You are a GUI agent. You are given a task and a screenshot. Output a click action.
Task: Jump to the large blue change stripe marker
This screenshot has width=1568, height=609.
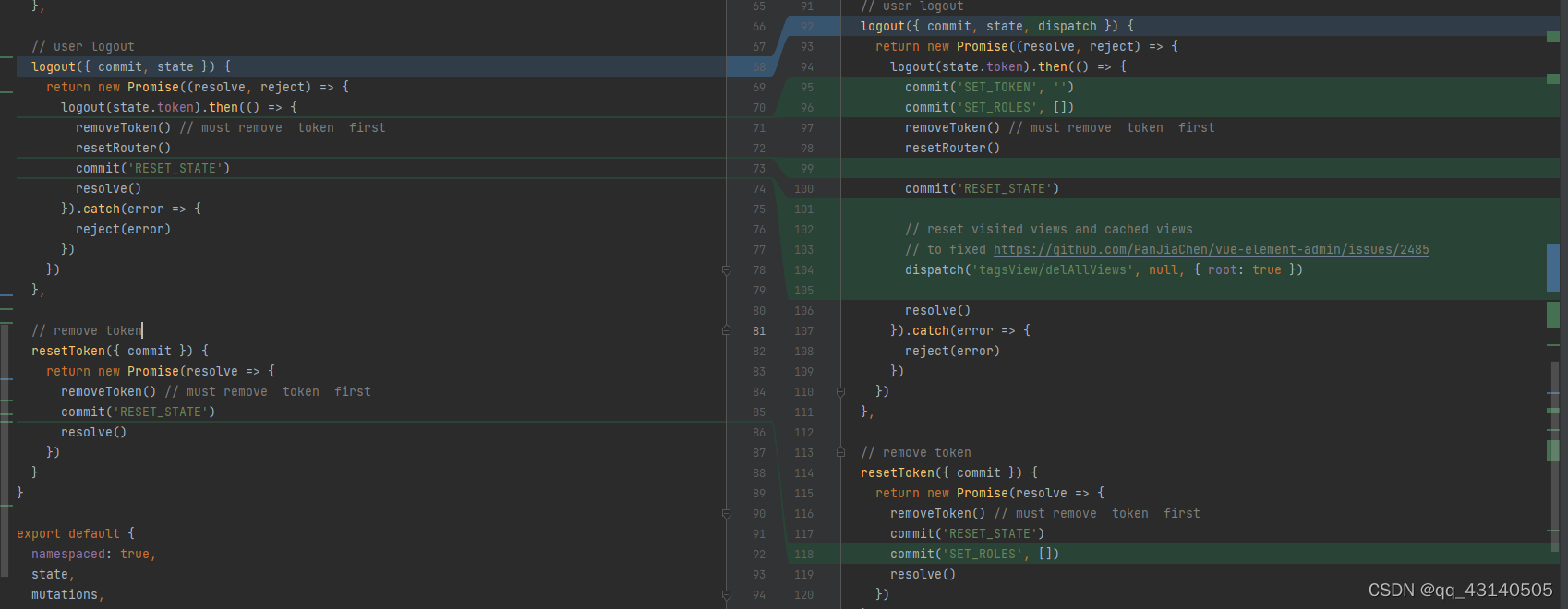[x=1553, y=268]
